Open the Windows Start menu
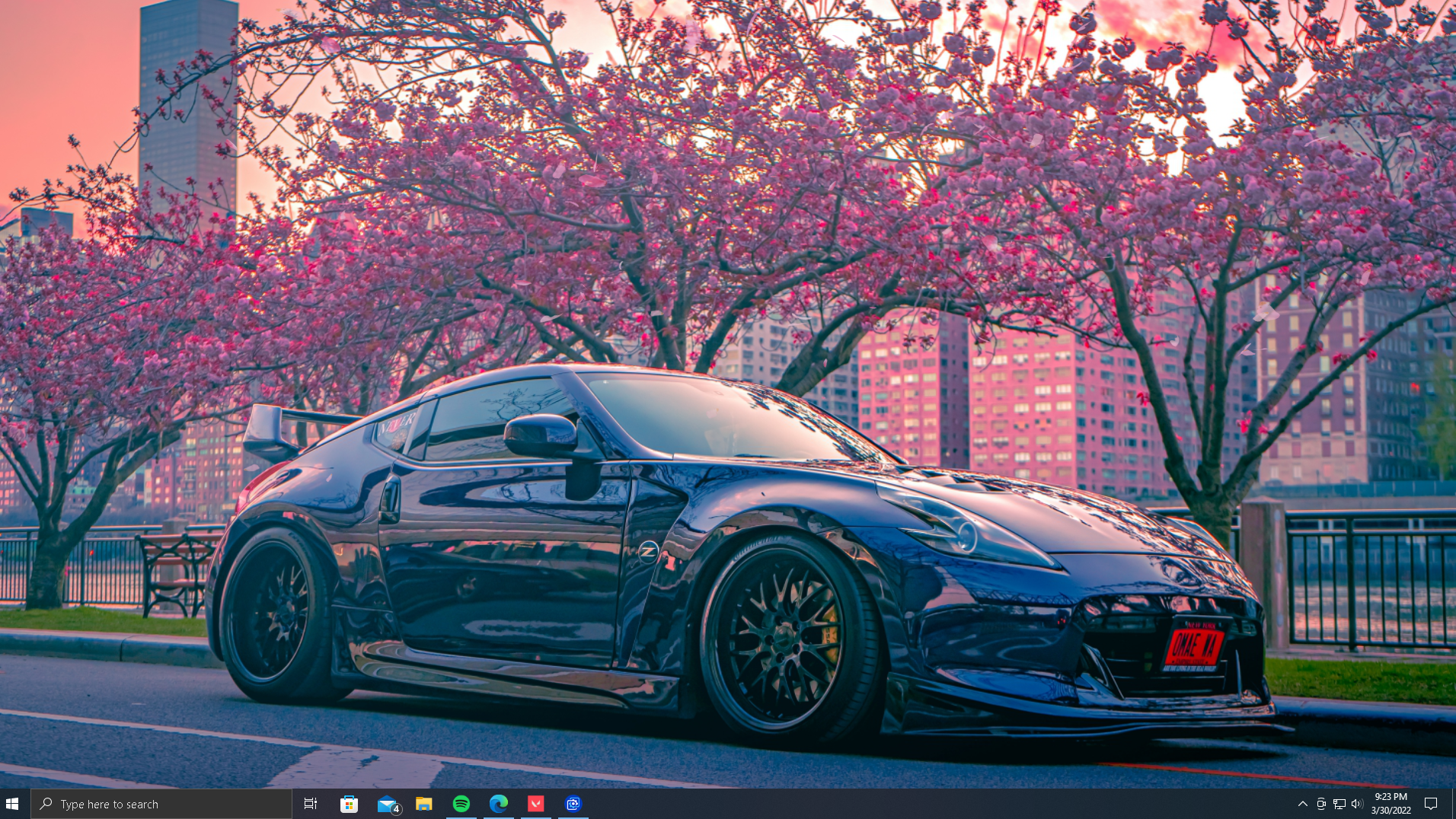This screenshot has width=1456, height=819. click(x=12, y=804)
